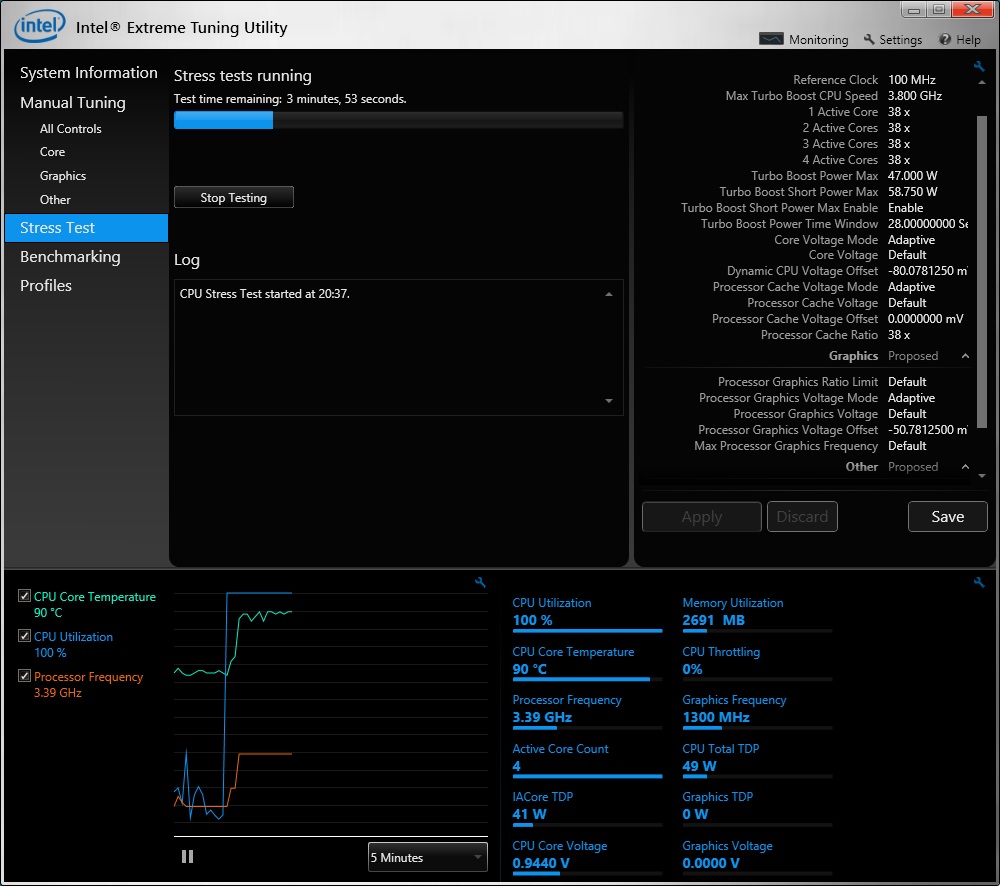Select Other tuning page
1000x886 pixels.
(x=55, y=200)
